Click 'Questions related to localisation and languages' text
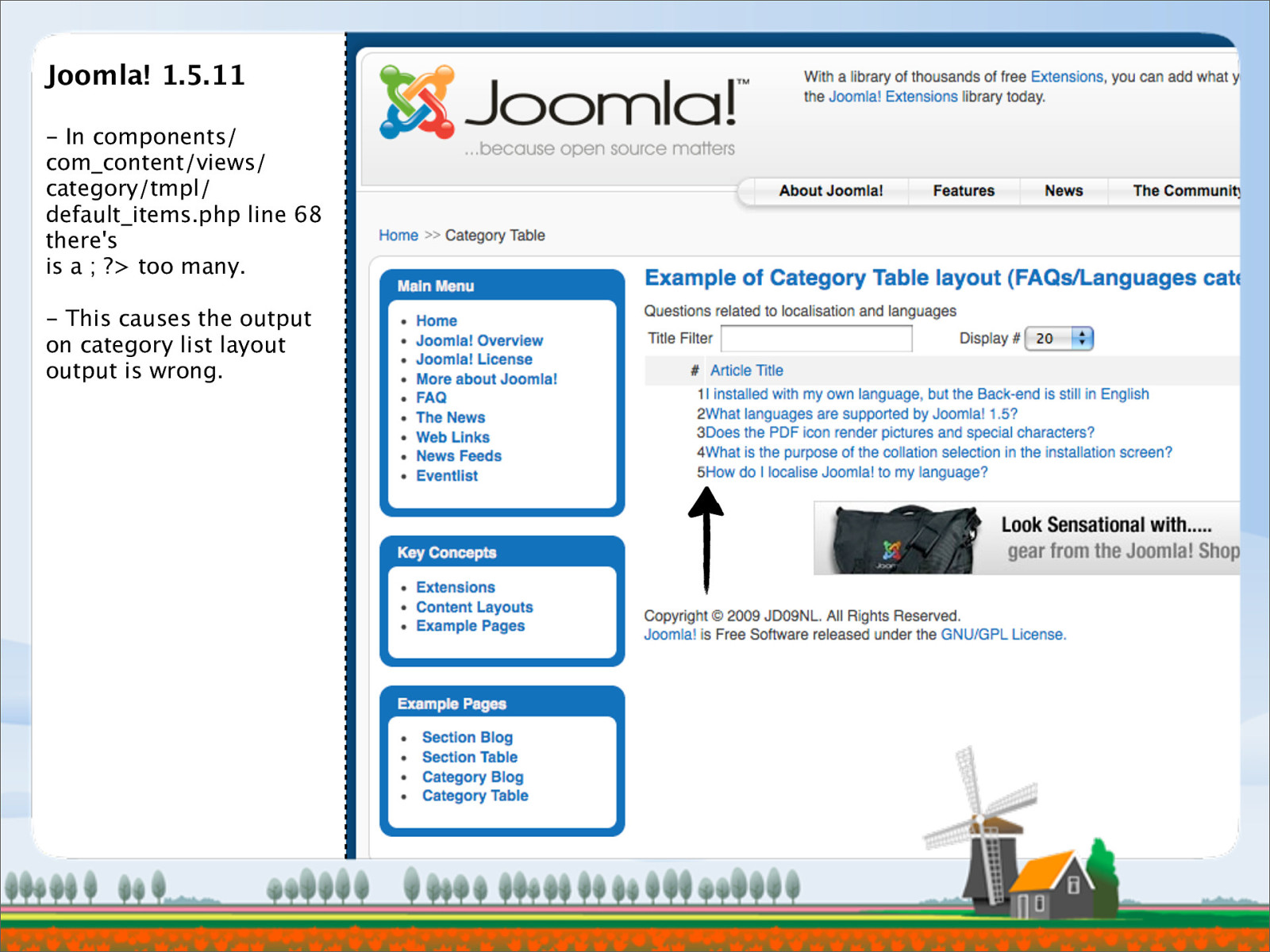This screenshot has width=1270, height=952. 800,311
